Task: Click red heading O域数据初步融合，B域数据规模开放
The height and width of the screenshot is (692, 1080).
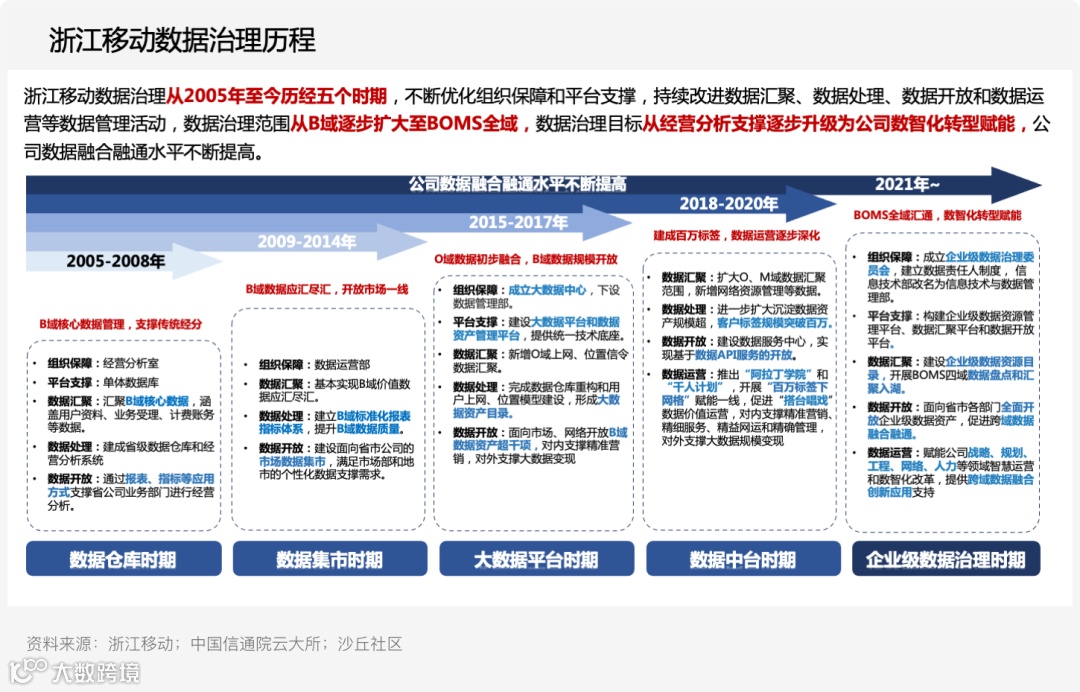Action: tap(526, 259)
